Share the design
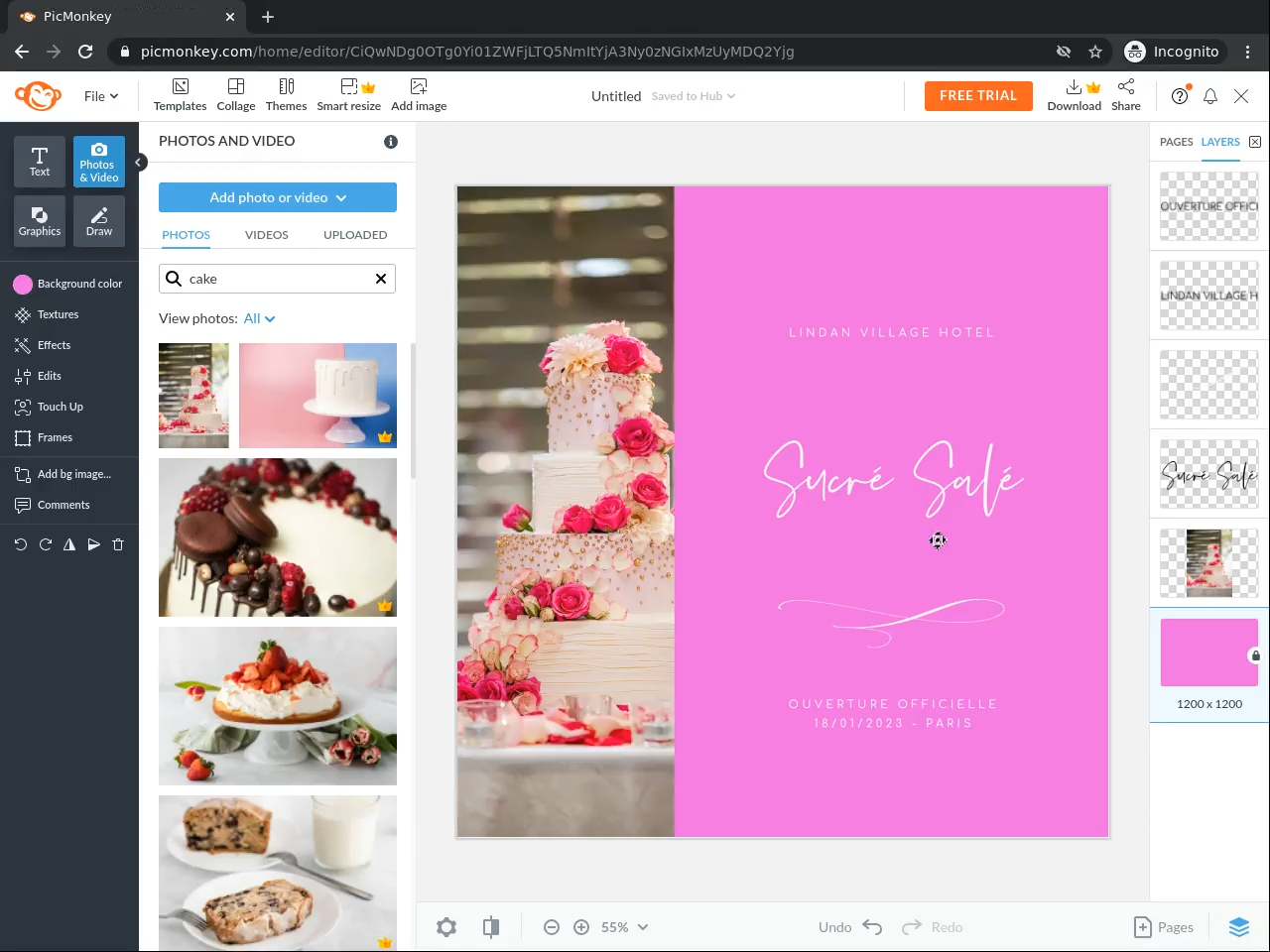Viewport: 1270px width, 952px height. tap(1126, 95)
